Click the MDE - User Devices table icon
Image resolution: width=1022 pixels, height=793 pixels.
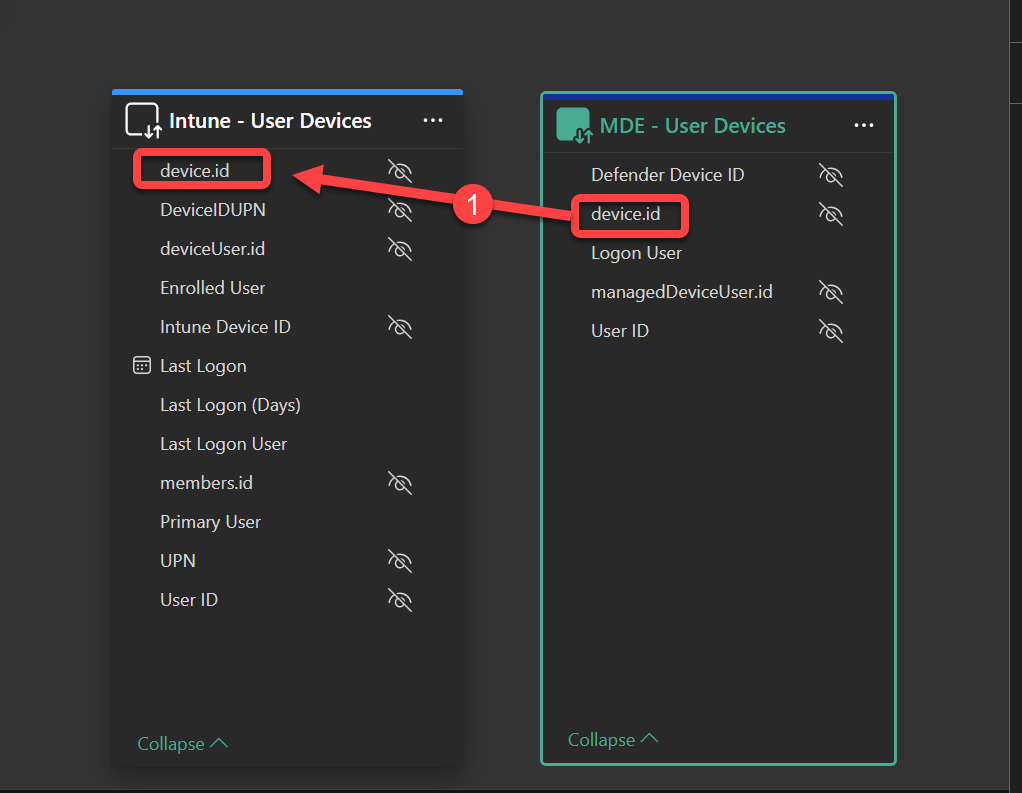[574, 125]
